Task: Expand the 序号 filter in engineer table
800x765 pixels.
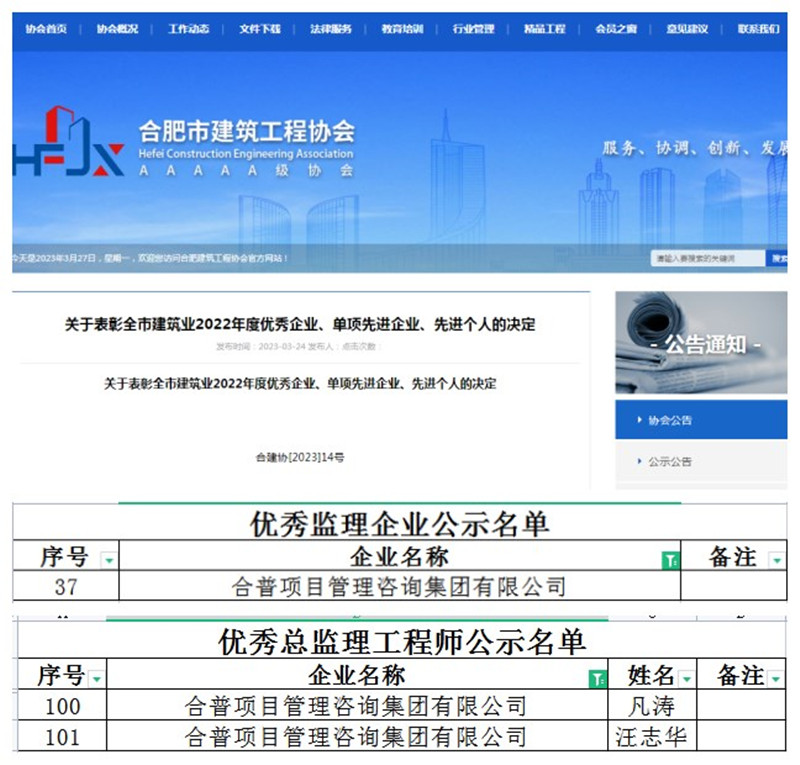Action: coord(96,679)
